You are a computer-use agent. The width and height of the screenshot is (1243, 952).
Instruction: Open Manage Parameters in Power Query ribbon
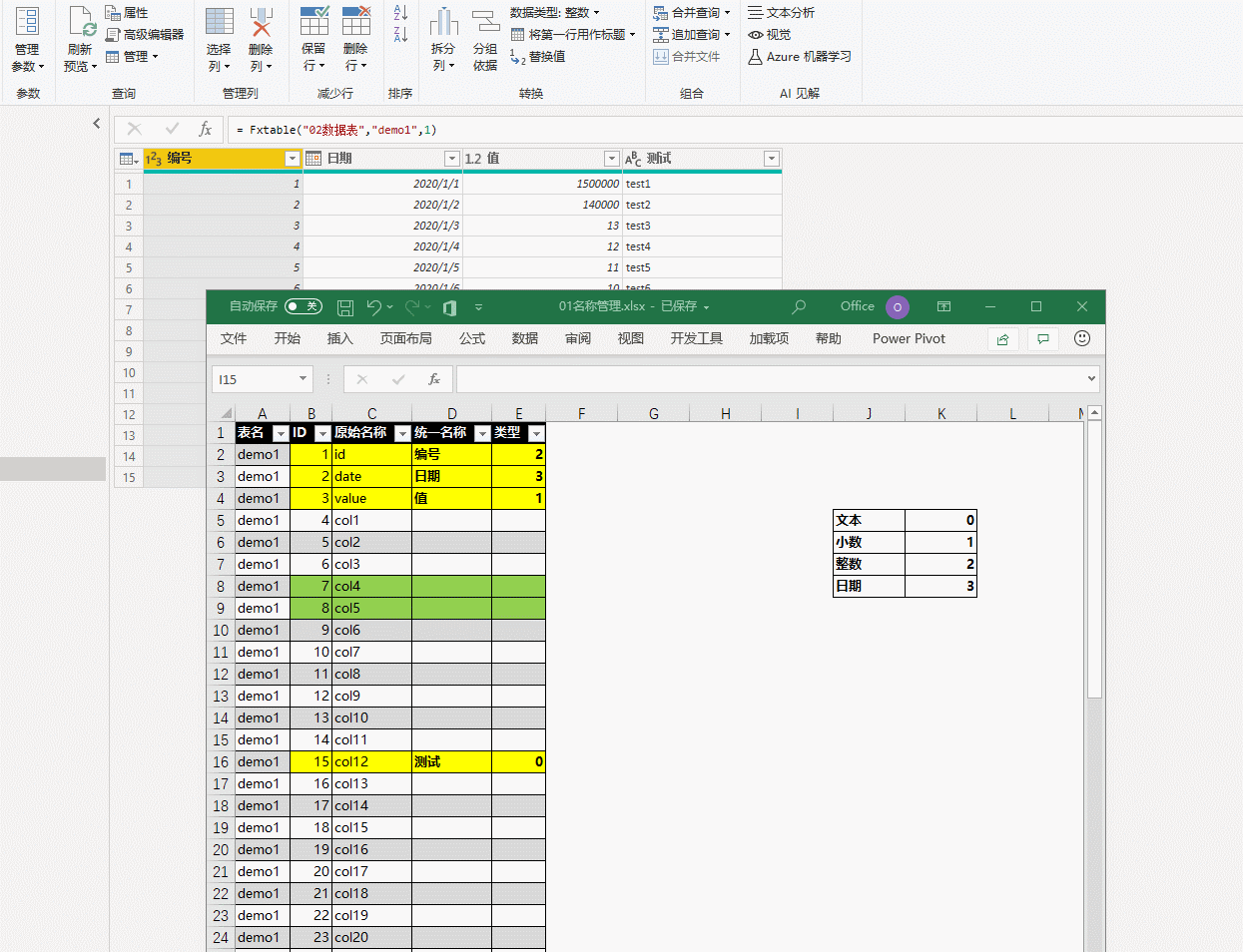point(27,40)
